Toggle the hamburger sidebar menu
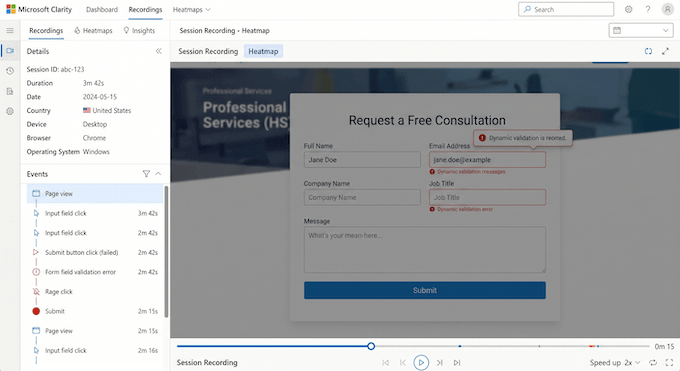This screenshot has width=680, height=371. point(10,30)
